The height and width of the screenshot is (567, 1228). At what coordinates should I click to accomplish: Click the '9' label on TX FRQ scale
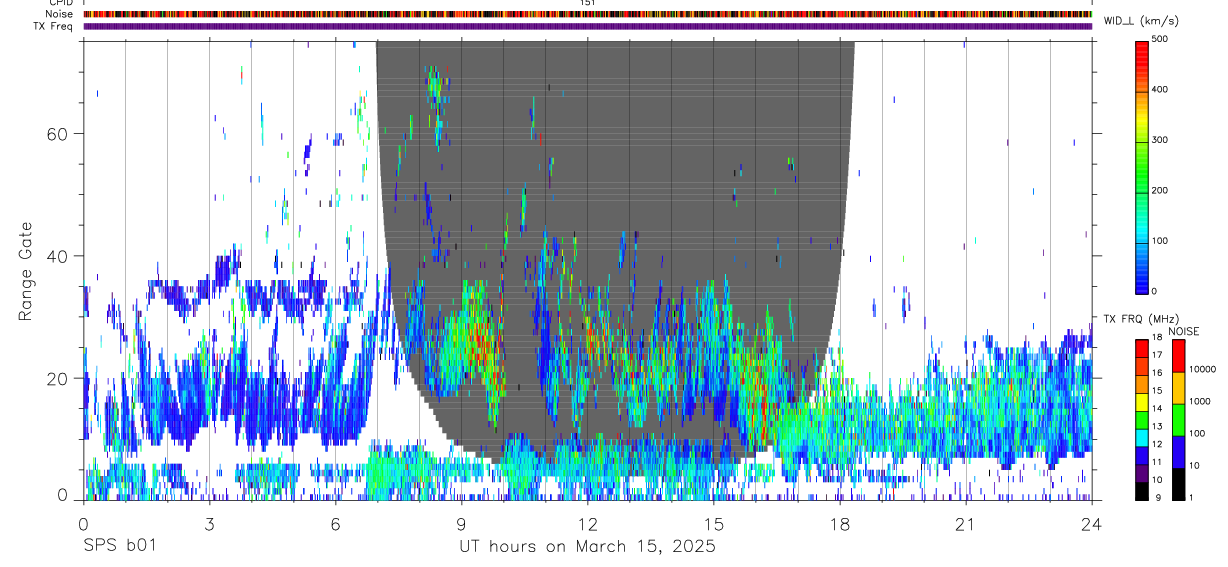click(1157, 497)
